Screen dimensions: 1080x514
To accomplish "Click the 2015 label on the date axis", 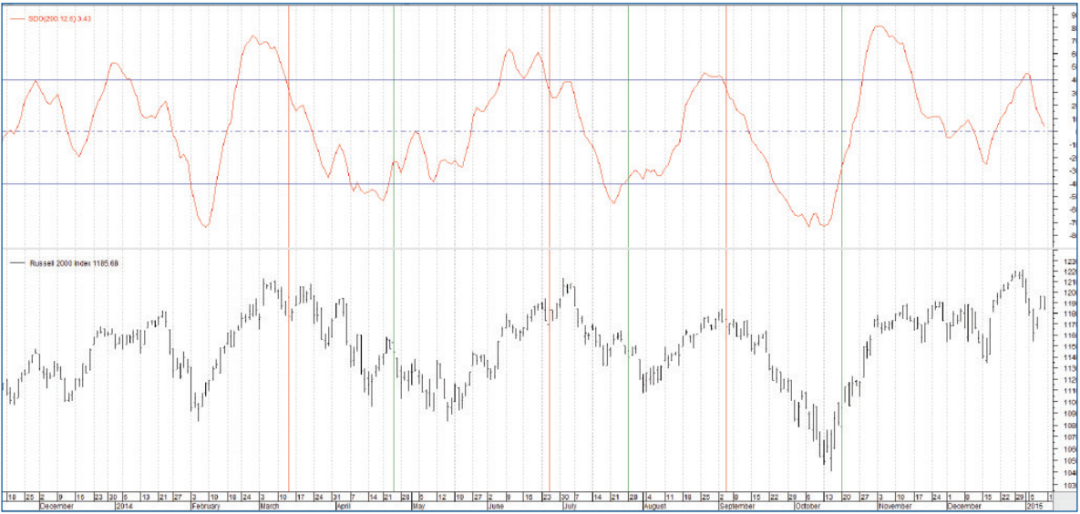I will (x=1035, y=506).
